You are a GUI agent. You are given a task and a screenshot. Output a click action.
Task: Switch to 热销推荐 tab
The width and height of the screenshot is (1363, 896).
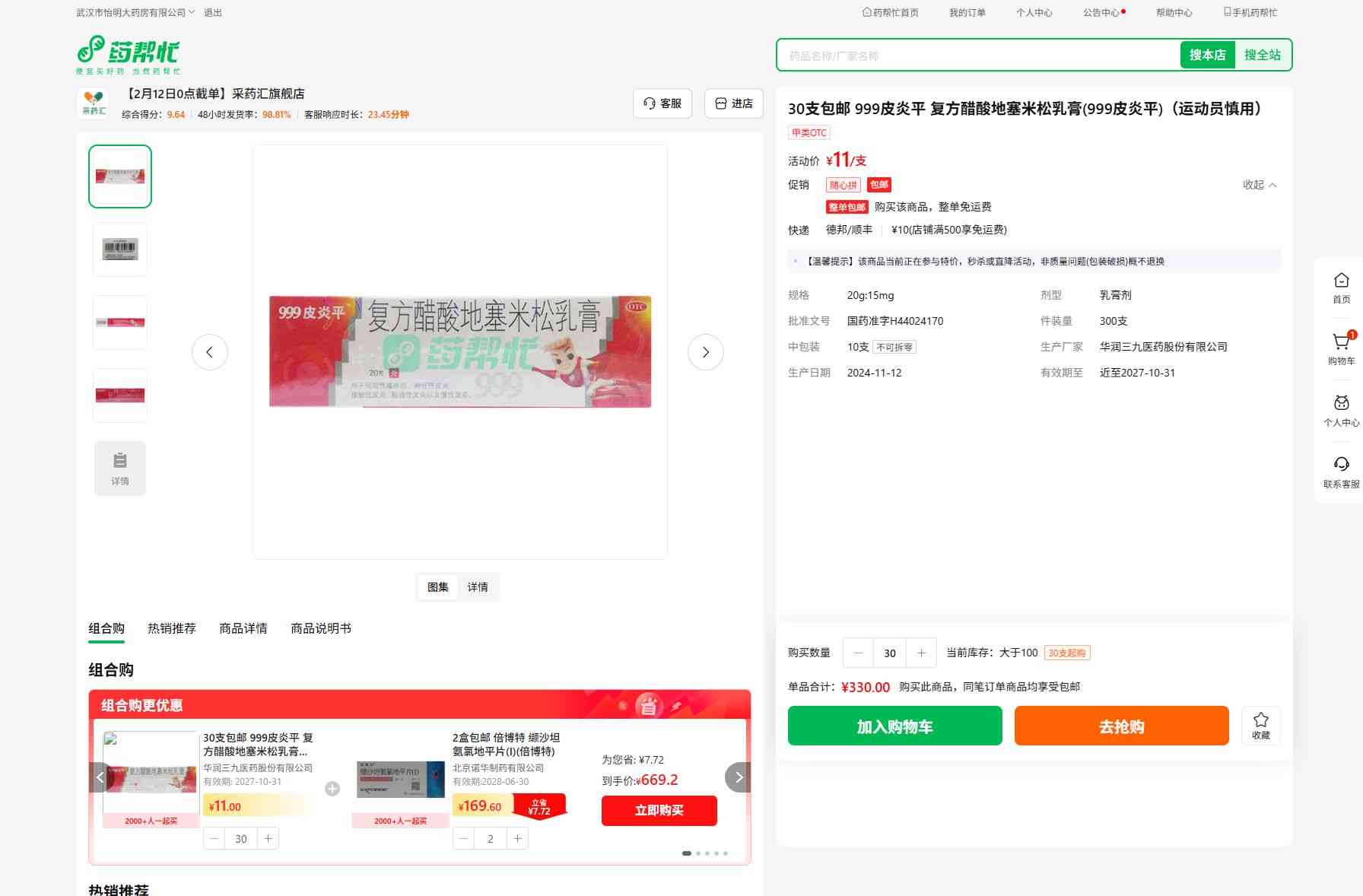(171, 628)
